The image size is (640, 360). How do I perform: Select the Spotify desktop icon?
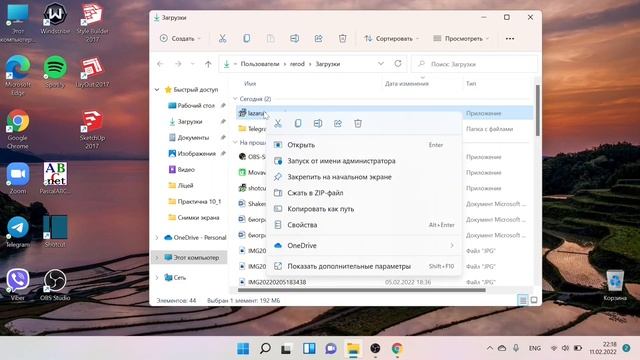coord(55,72)
